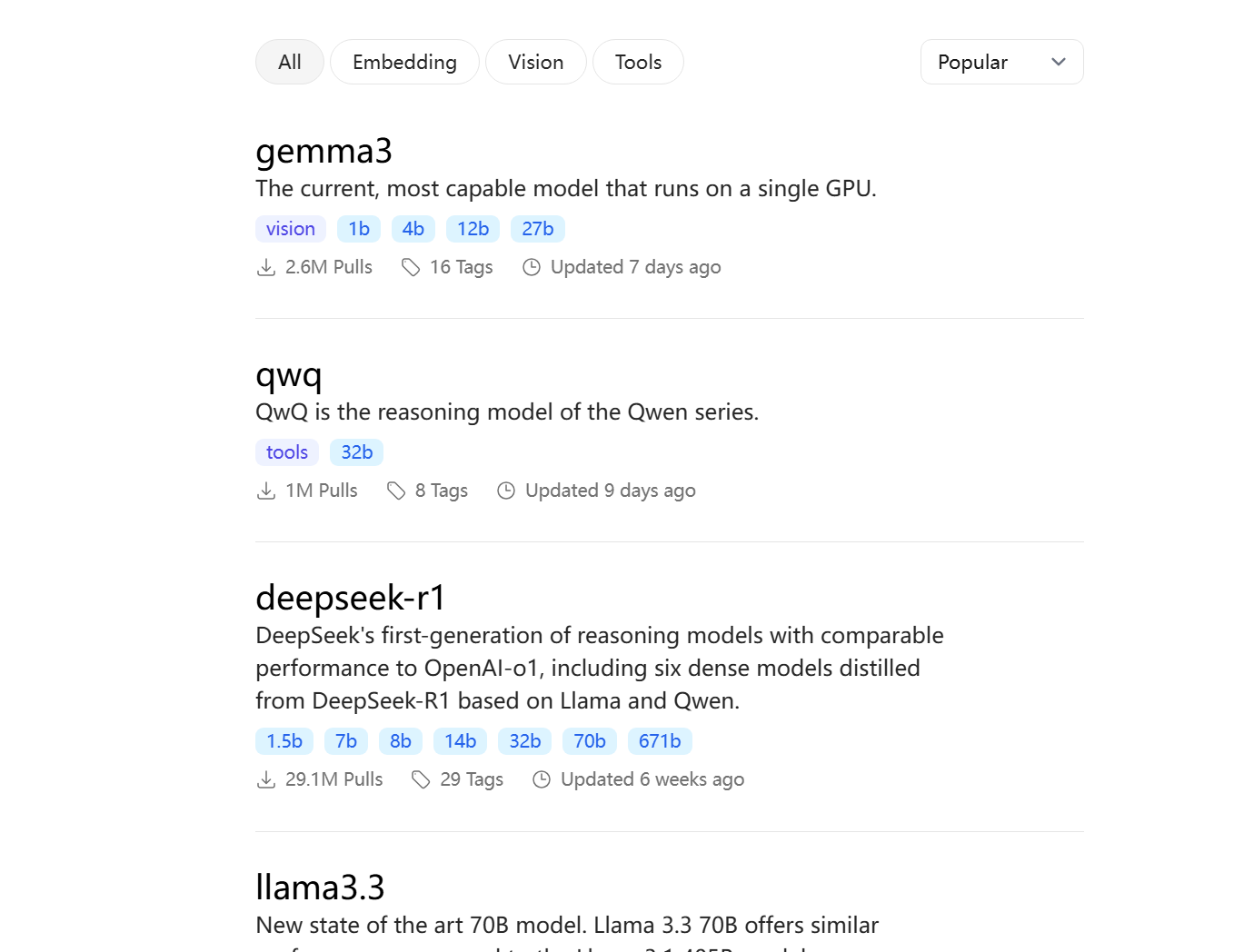Click the clock icon by Updated 6 weeks ago
The height and width of the screenshot is (952, 1254).
[x=542, y=779]
